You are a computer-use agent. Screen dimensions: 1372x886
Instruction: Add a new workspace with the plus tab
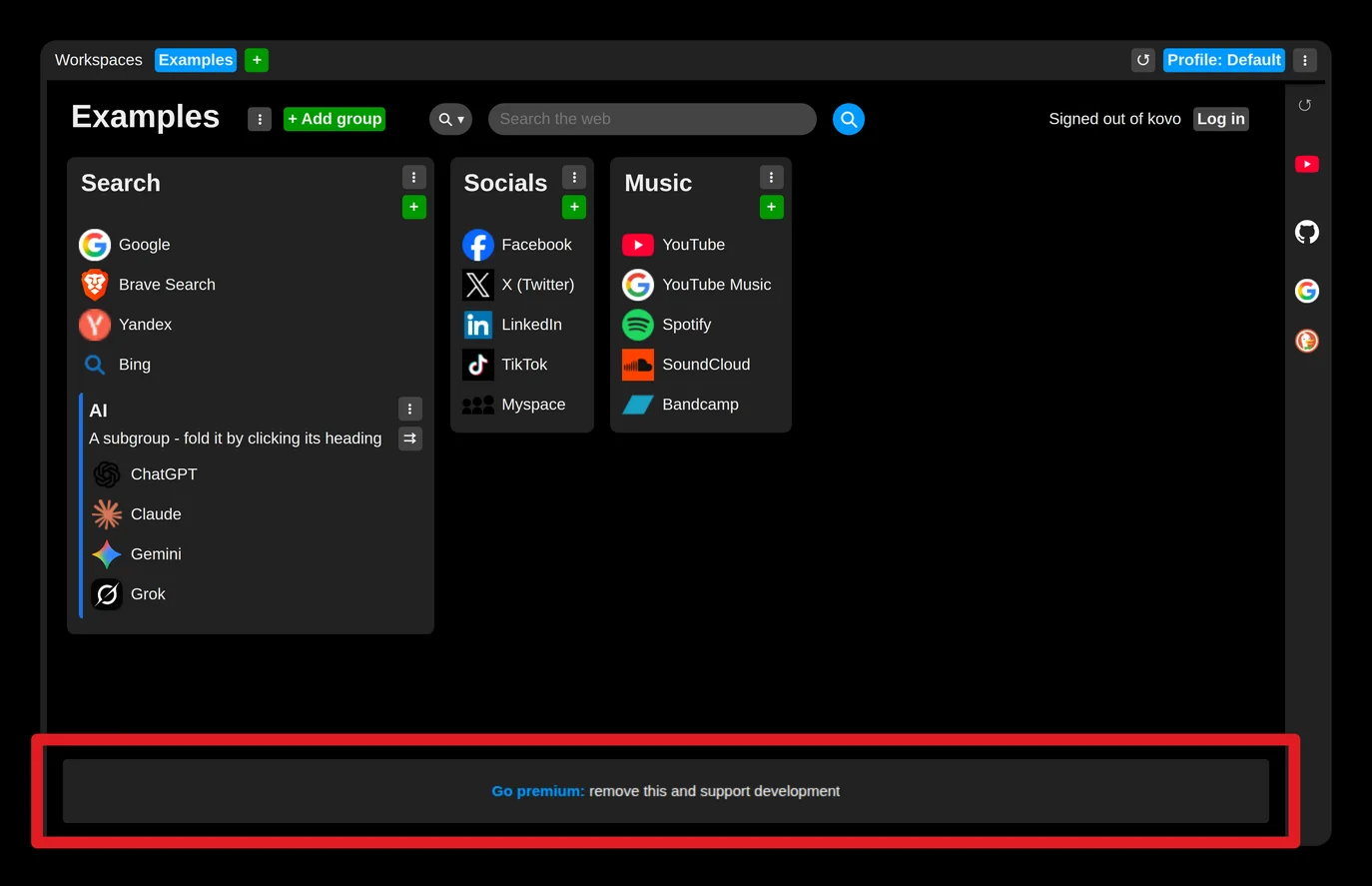coord(257,60)
